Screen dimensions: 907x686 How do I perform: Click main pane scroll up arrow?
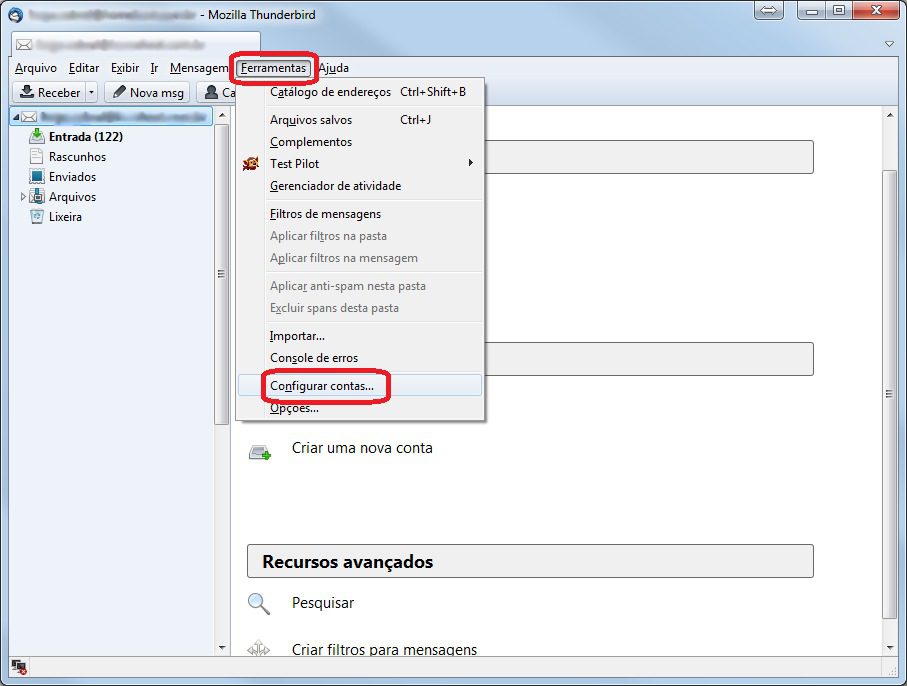(890, 116)
